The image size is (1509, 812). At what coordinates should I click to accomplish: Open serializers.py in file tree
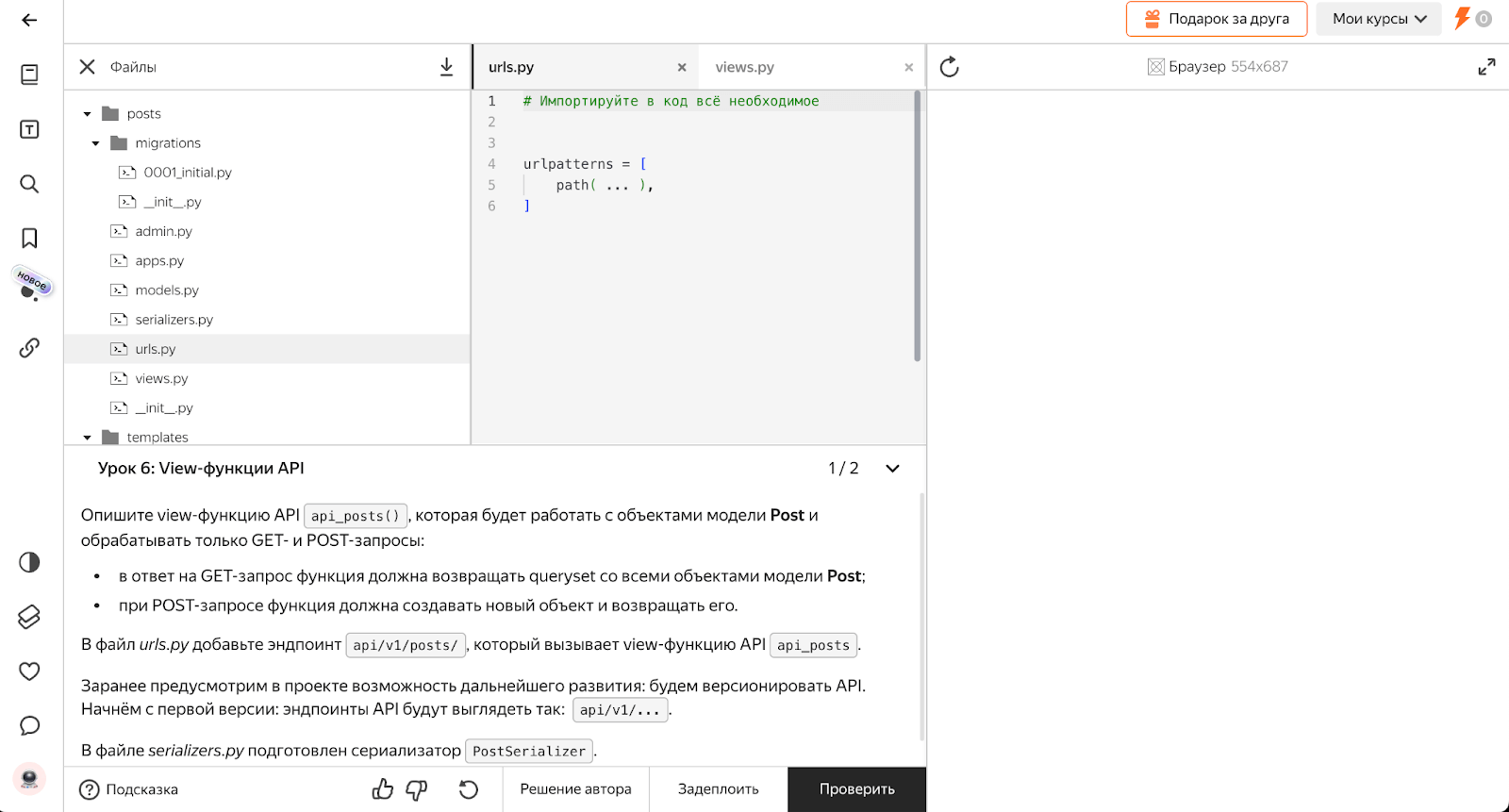click(x=174, y=320)
